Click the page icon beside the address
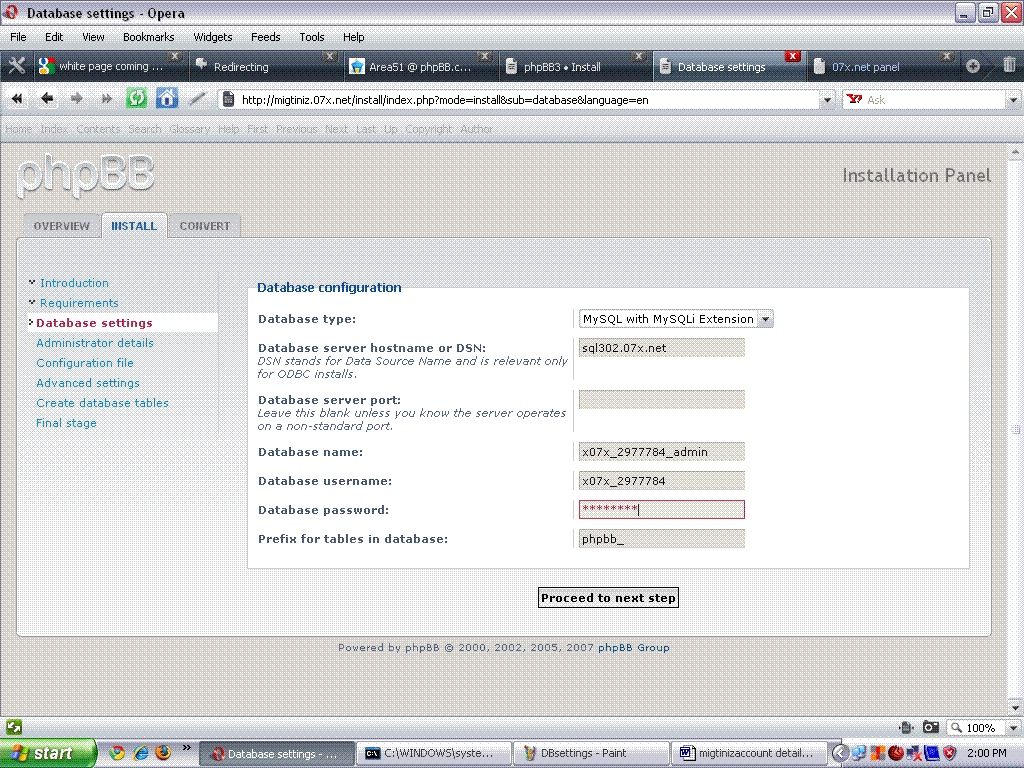 point(229,99)
